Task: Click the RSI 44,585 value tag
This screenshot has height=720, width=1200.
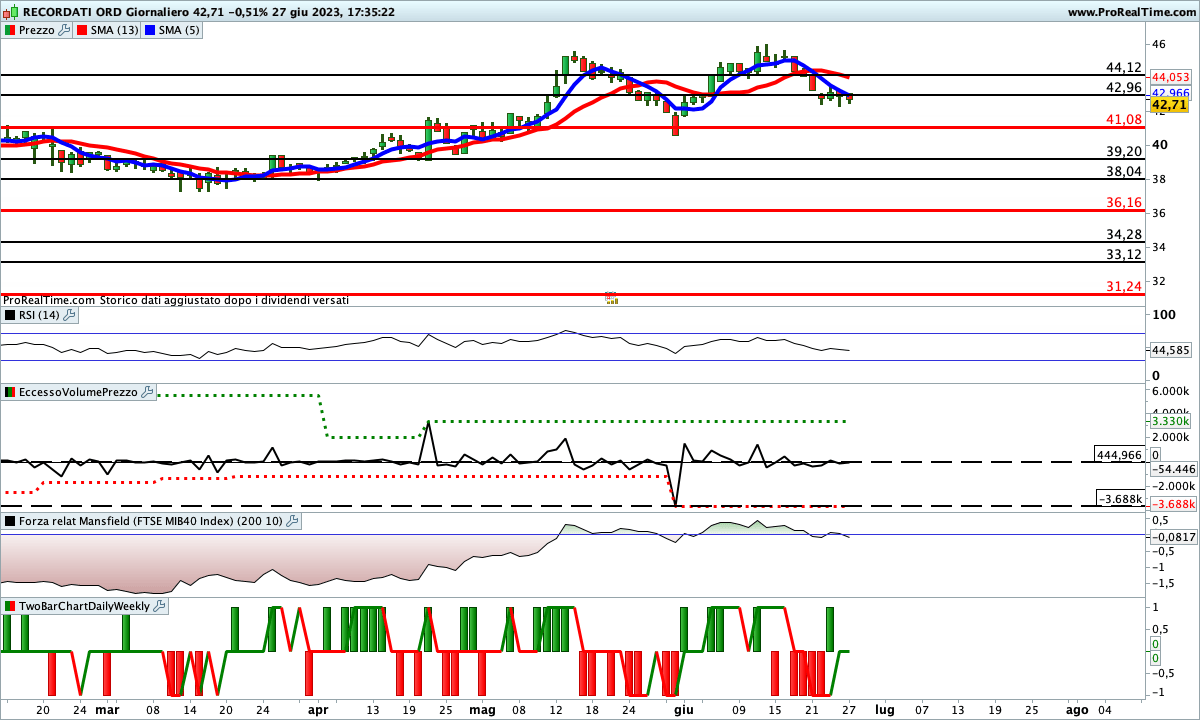Action: [1169, 350]
